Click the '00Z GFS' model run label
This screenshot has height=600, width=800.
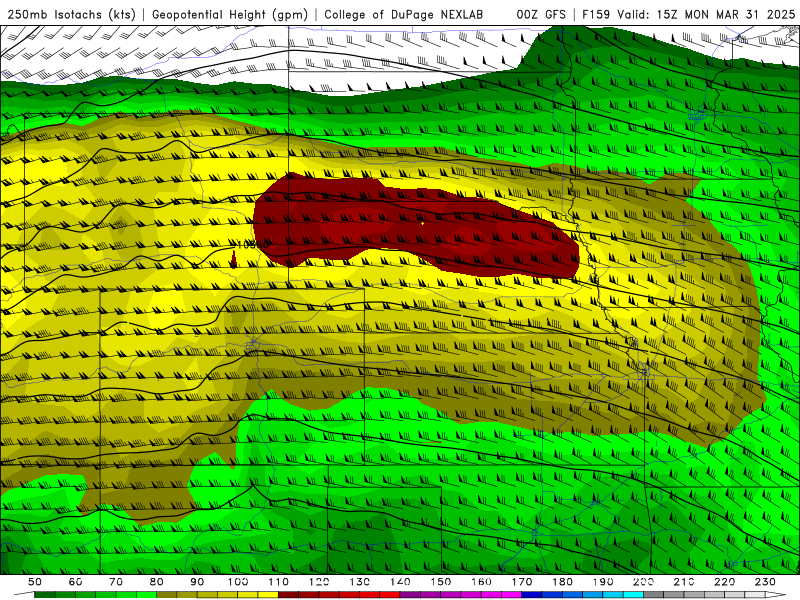541,15
